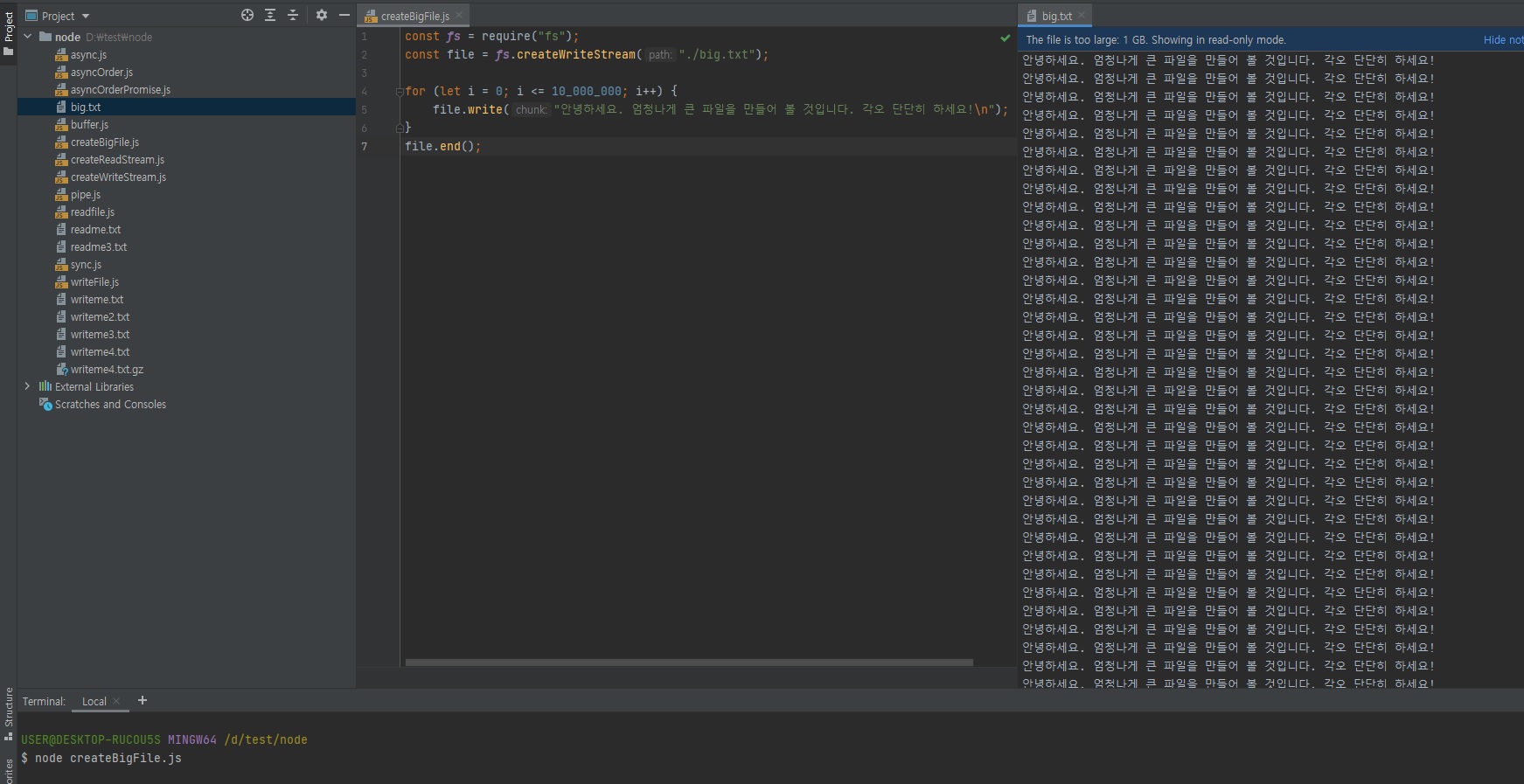Select createBigFile.js in project tree

105,142
